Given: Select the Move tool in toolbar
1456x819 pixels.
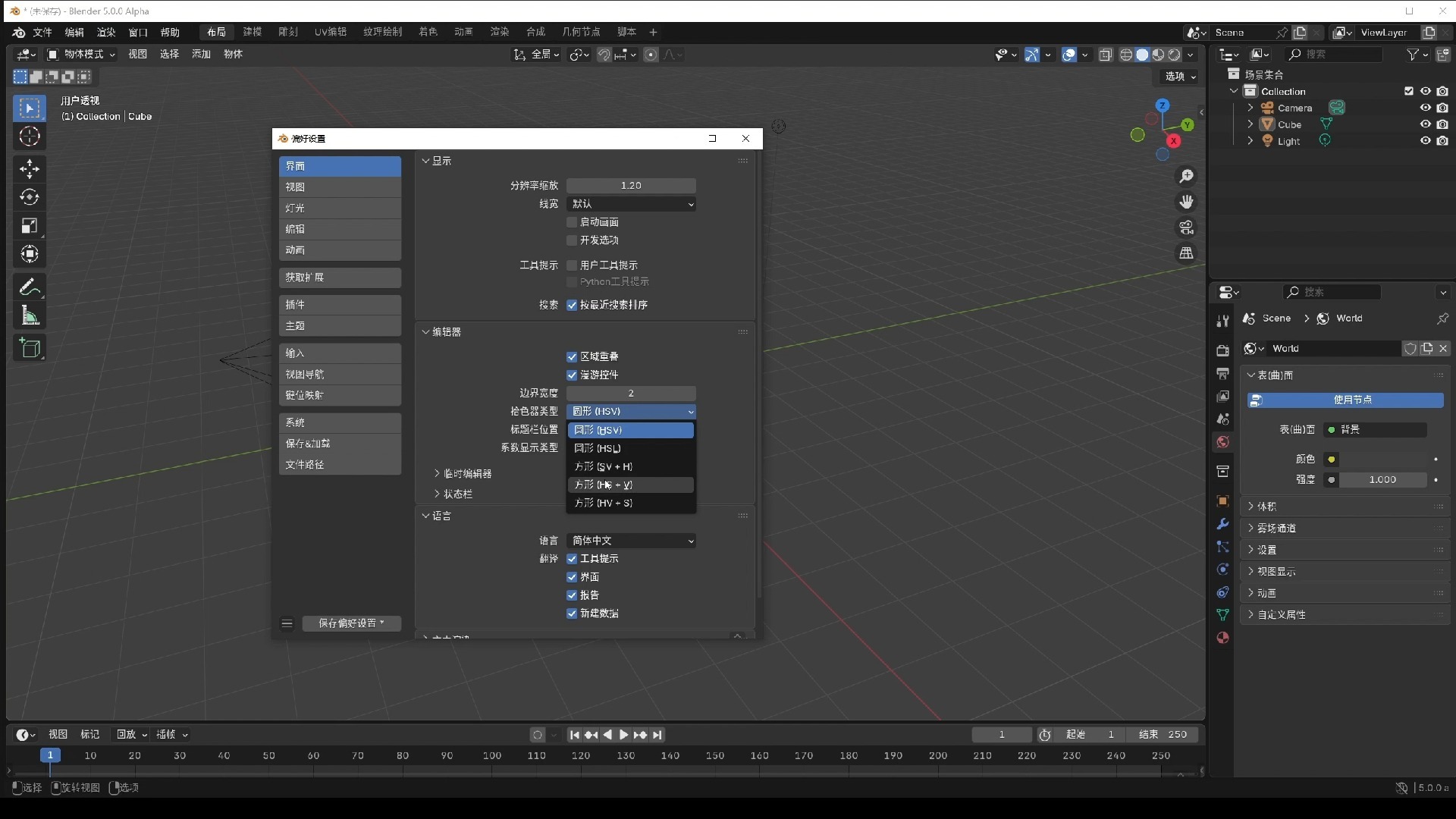Looking at the screenshot, I should point(30,168).
